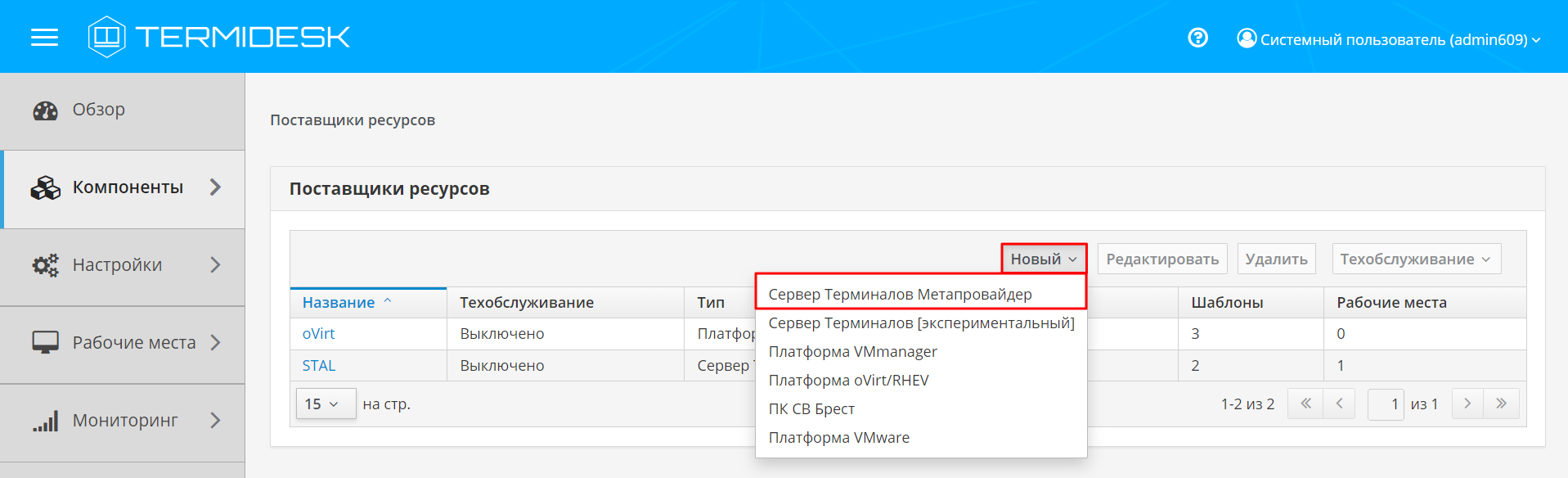Click the user avatar icon
This screenshot has height=478, width=1568.
click(1246, 38)
